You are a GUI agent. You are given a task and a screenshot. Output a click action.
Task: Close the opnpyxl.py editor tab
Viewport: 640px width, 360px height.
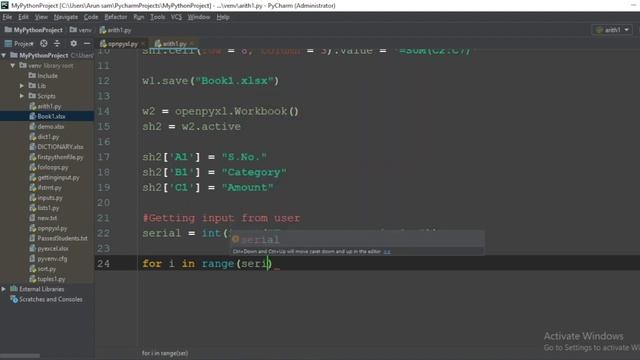[x=143, y=44]
